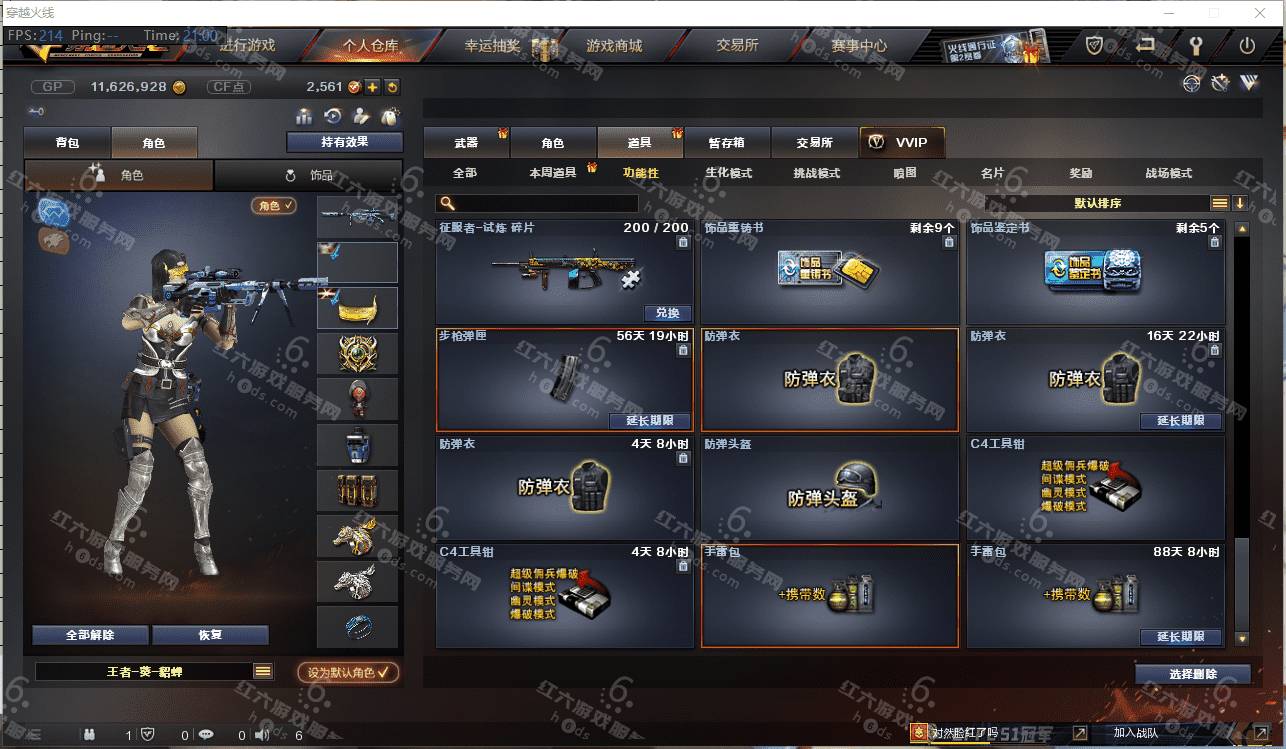
Task: Click scrollbar down arrow in item list
Action: click(1242, 638)
